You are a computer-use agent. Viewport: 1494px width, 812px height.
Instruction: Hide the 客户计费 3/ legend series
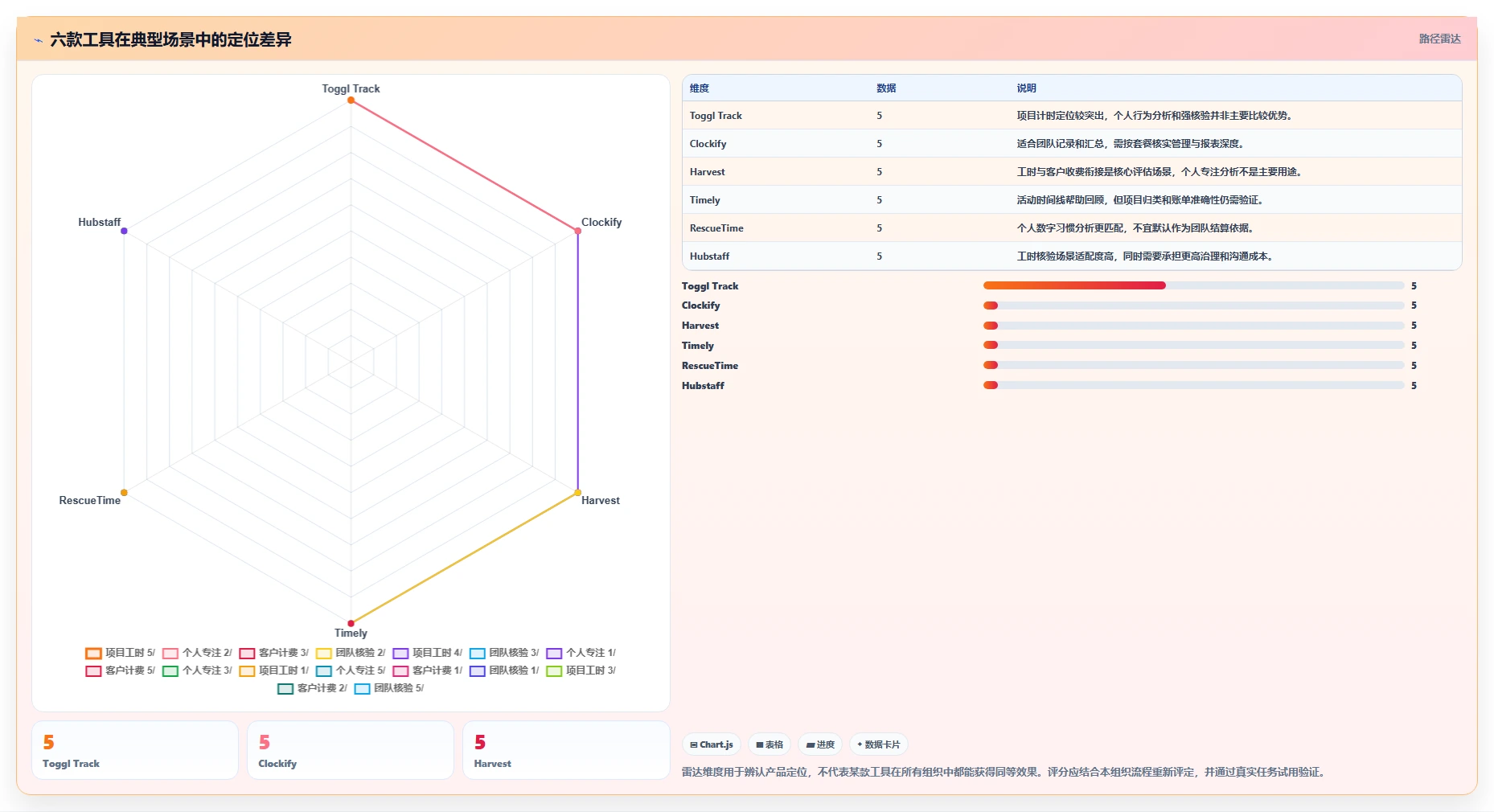(273, 653)
